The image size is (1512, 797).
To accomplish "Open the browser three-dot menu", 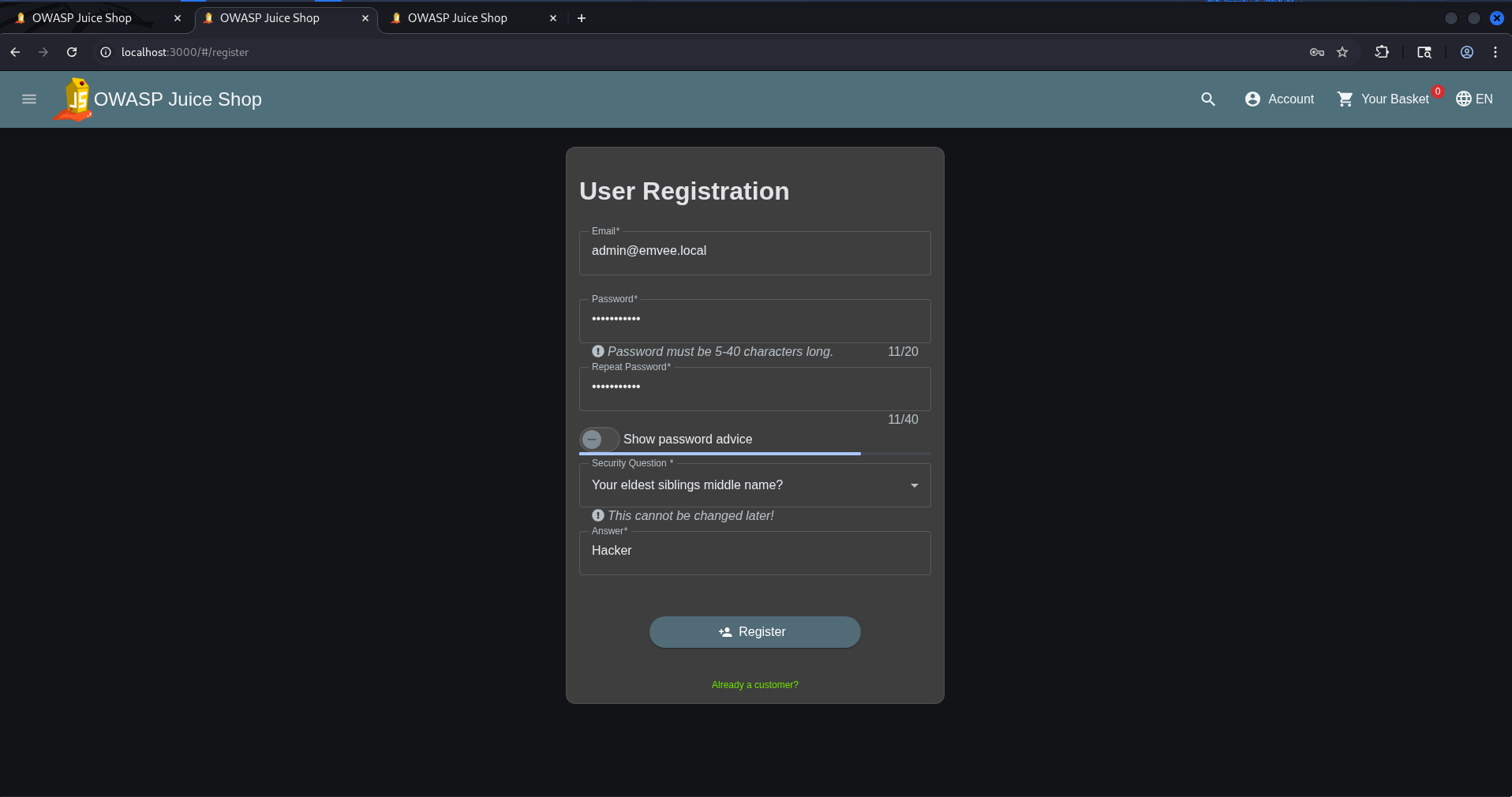I will [1495, 52].
